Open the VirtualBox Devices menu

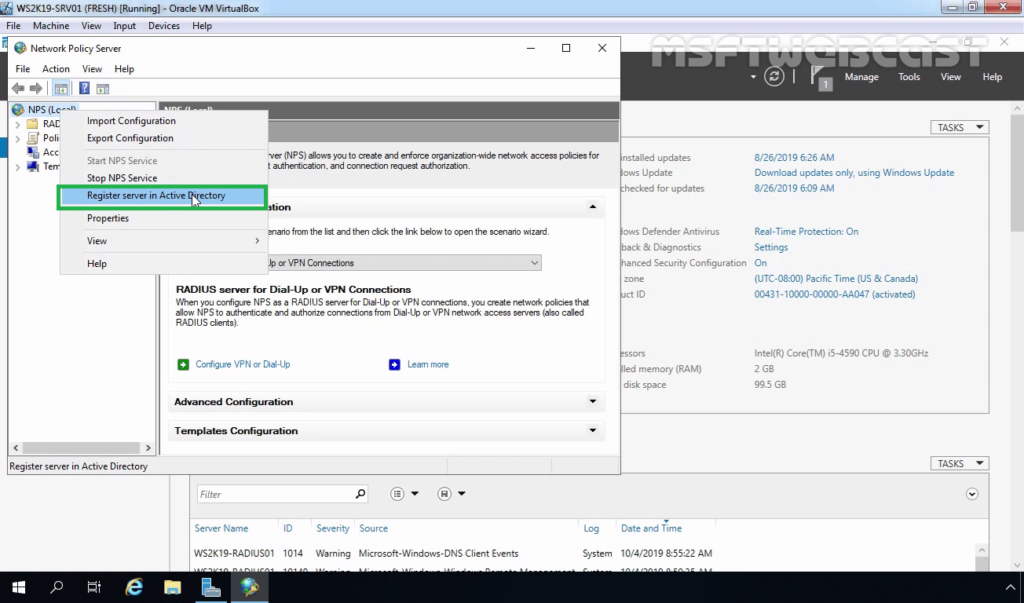point(164,25)
